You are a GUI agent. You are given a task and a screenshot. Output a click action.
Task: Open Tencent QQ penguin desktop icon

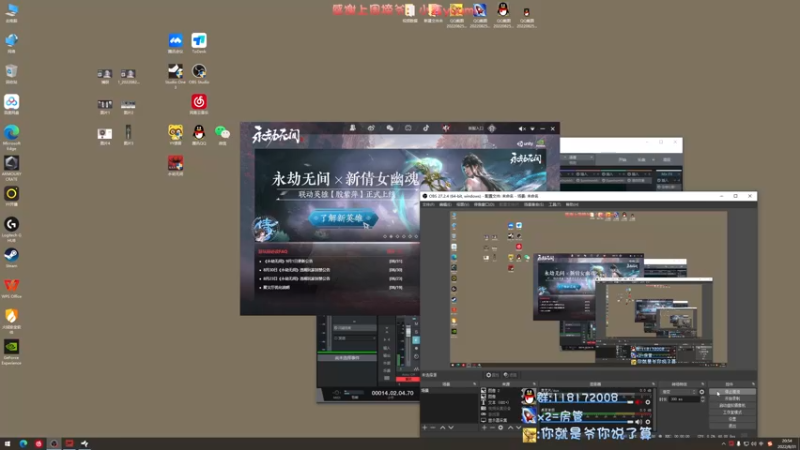pyautogui.click(x=199, y=135)
